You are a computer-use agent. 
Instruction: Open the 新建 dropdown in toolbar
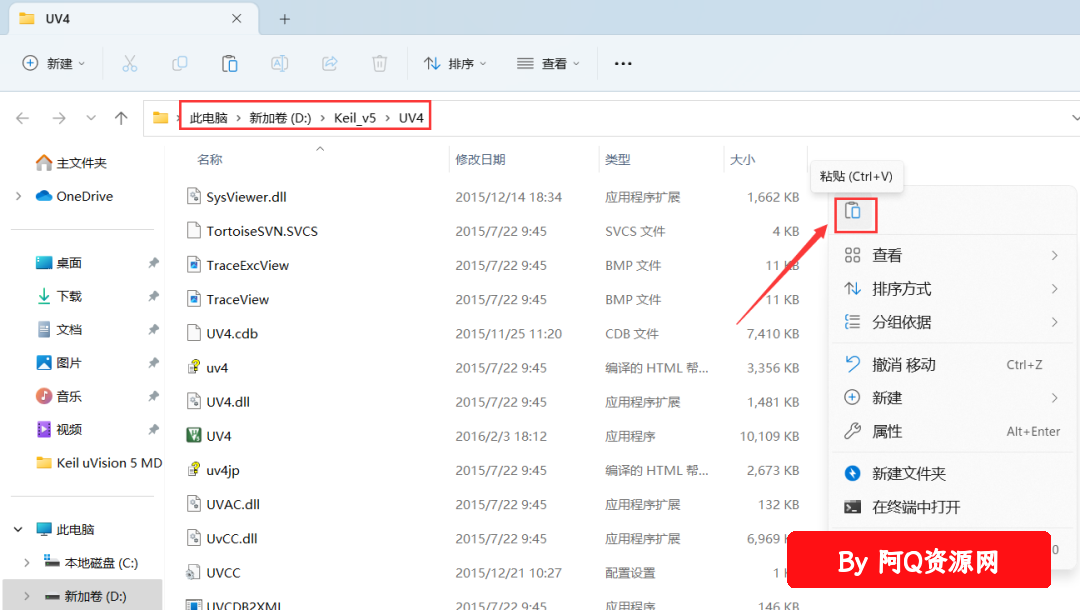54,63
